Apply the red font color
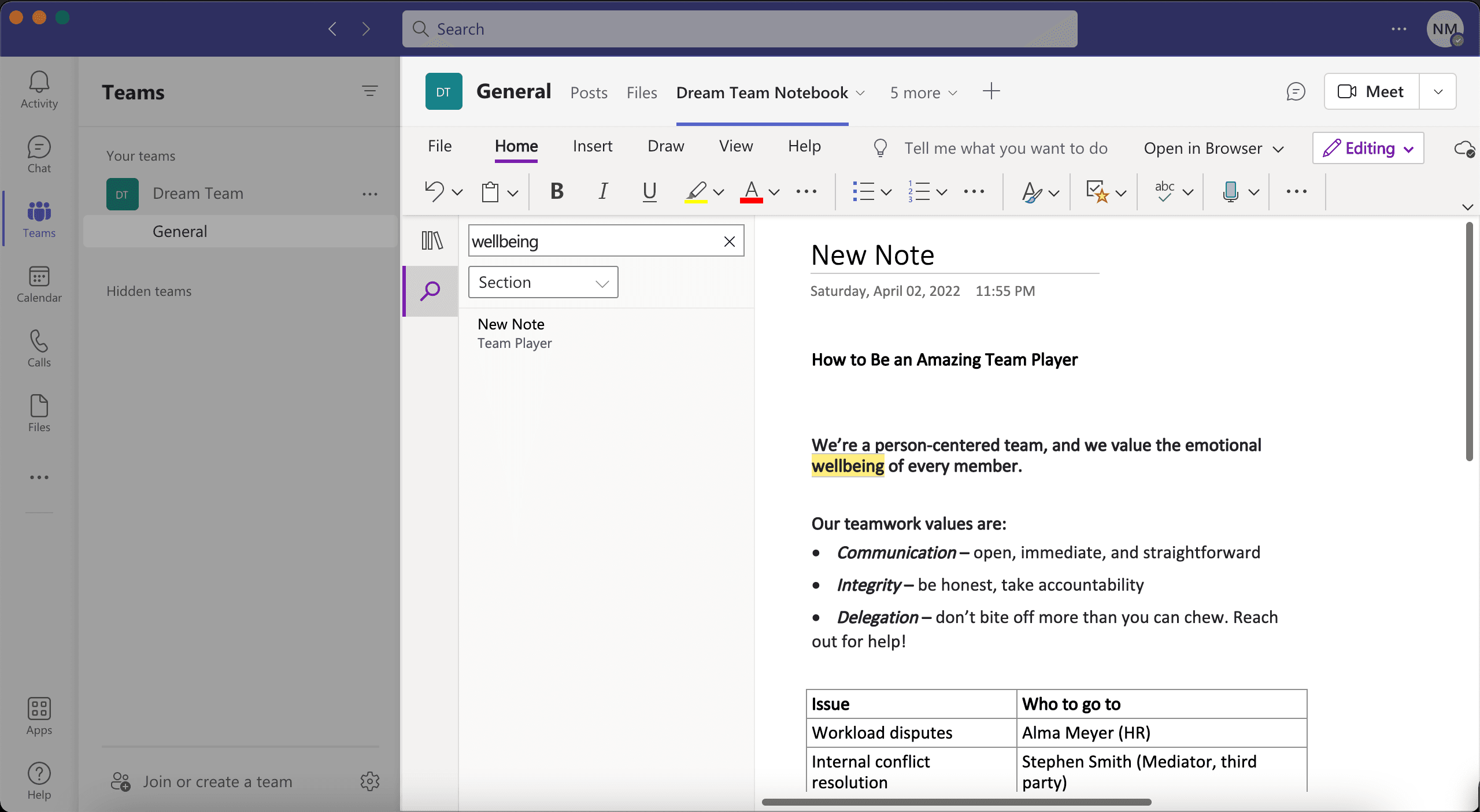The width and height of the screenshot is (1480, 812). click(751, 191)
